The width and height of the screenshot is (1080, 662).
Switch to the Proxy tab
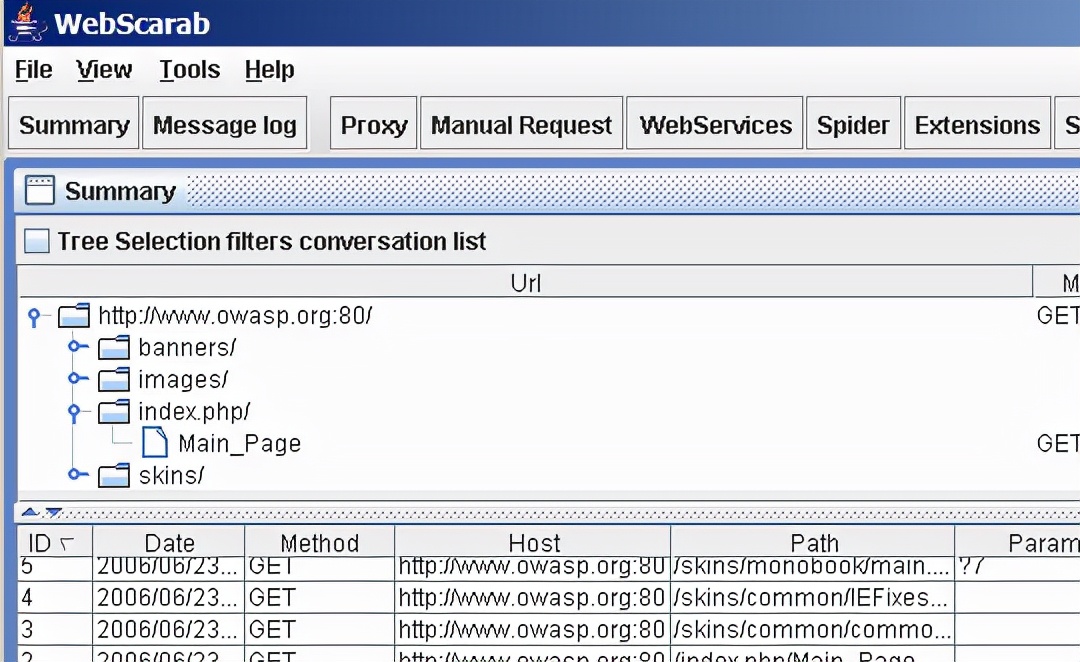pyautogui.click(x=374, y=125)
